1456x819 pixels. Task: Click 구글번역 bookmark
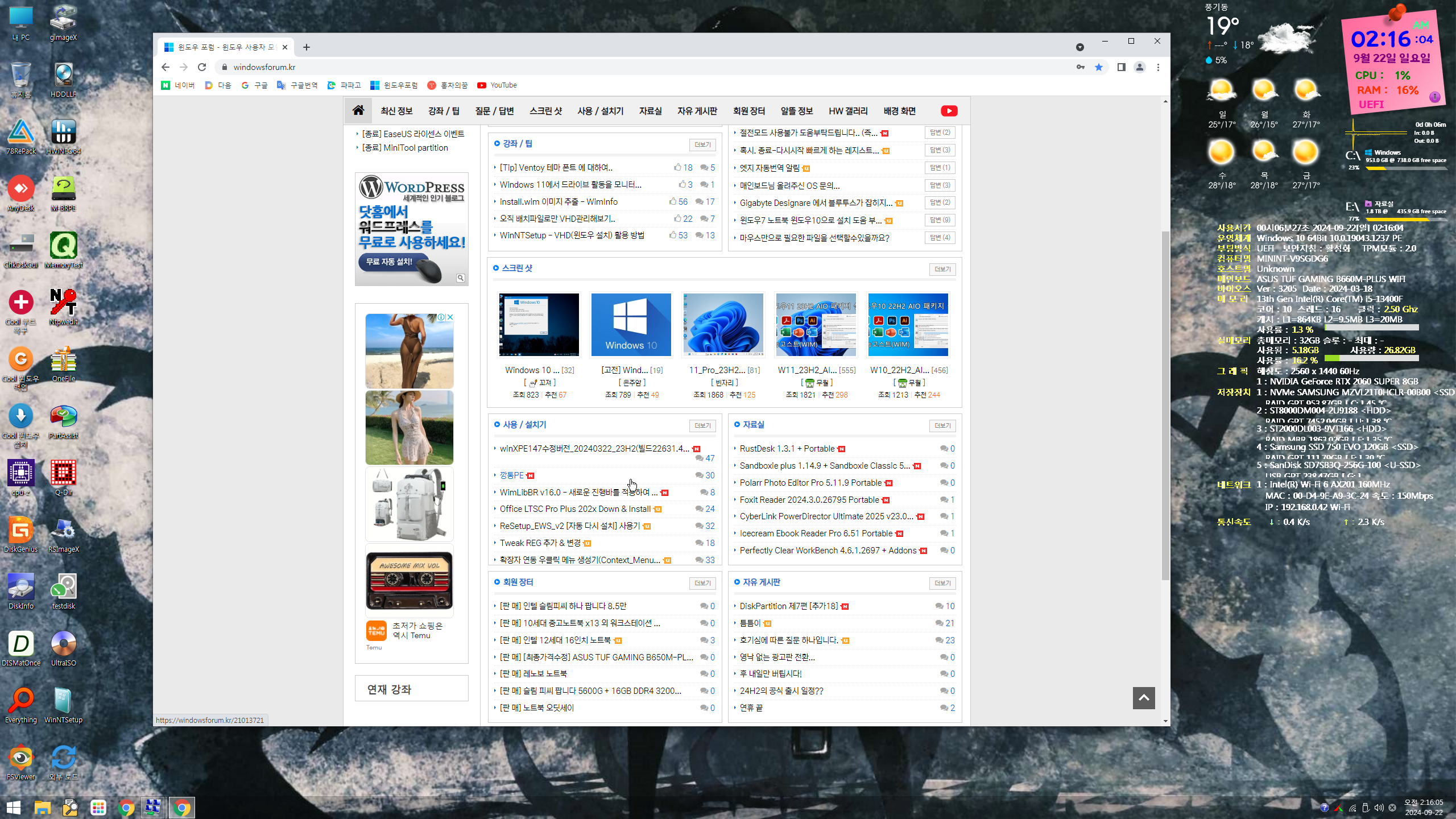click(297, 85)
